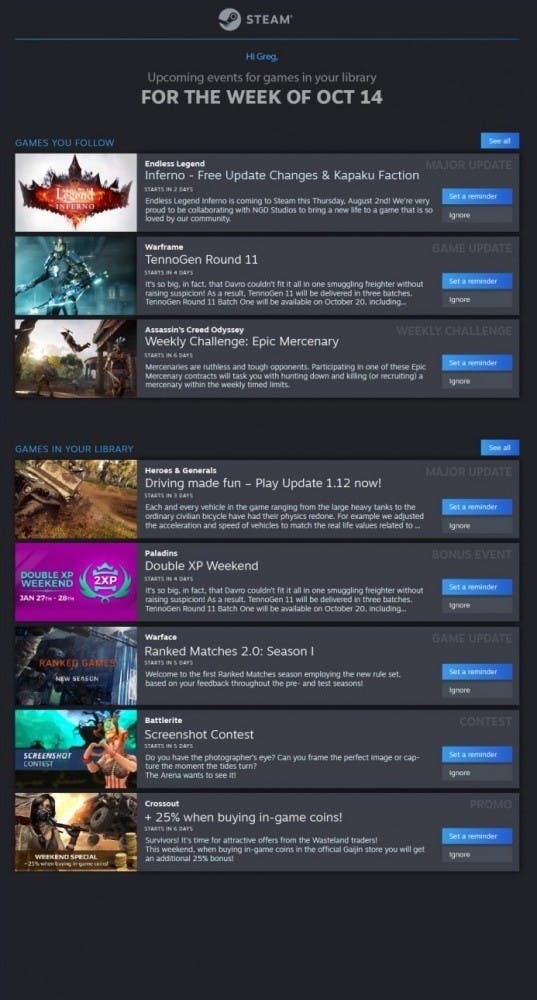The height and width of the screenshot is (1000, 537).
Task: Set a reminder for Battlerite Screenshot Contest
Action: (477, 754)
